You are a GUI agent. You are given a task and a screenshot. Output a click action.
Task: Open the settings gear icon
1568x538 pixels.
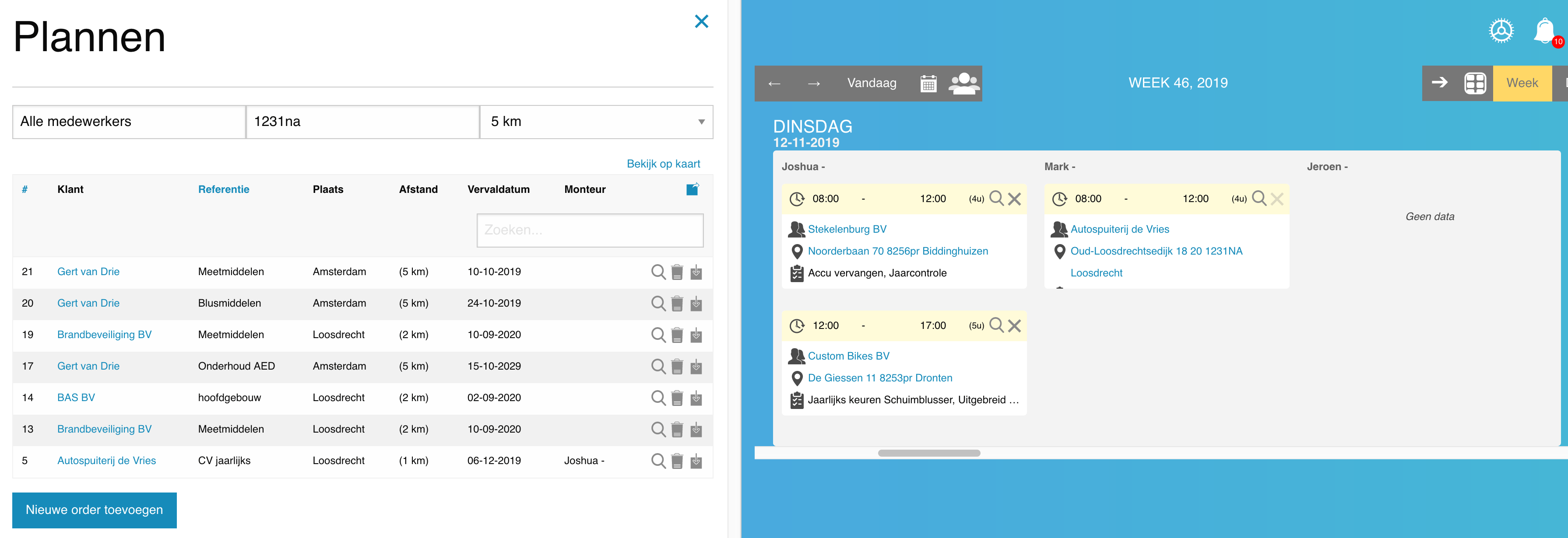tap(1501, 31)
